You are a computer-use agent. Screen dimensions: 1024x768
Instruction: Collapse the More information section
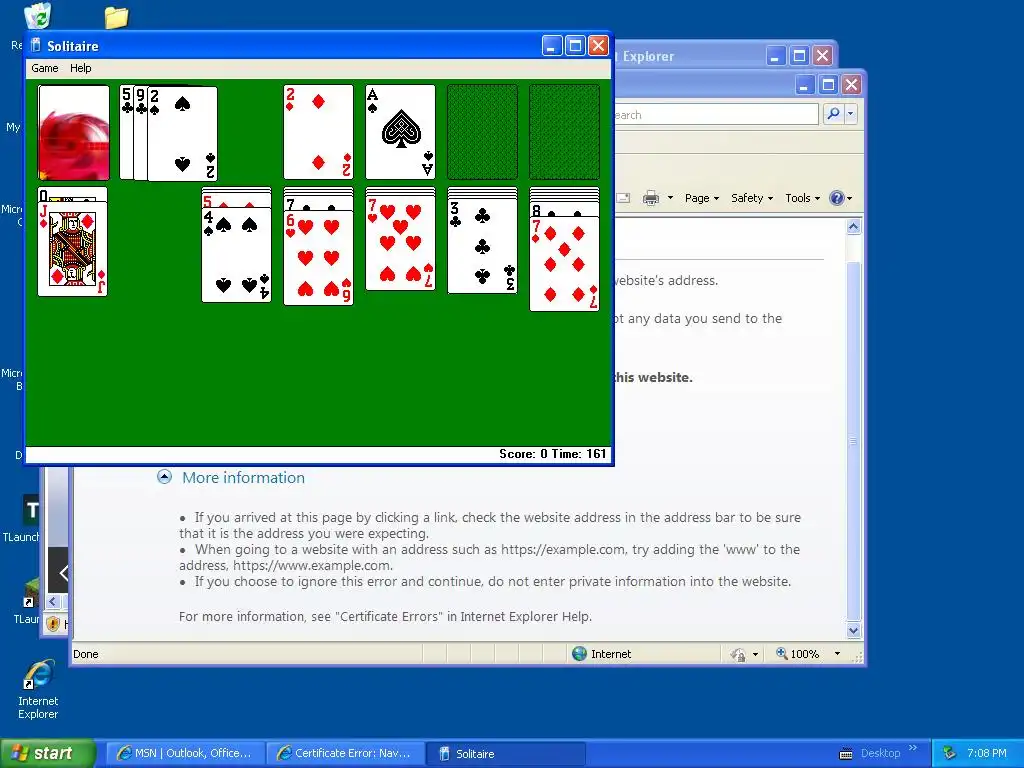pos(165,477)
